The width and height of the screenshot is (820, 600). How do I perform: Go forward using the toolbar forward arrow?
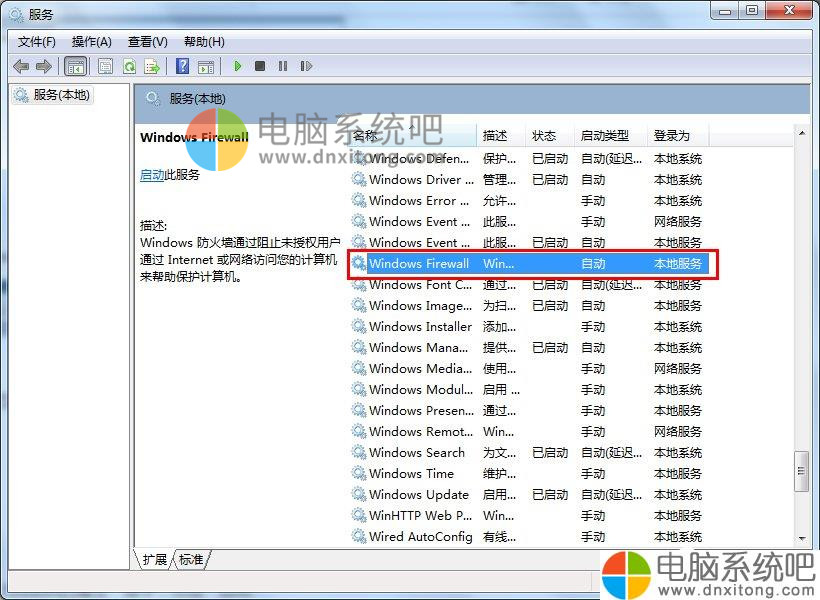click(44, 66)
